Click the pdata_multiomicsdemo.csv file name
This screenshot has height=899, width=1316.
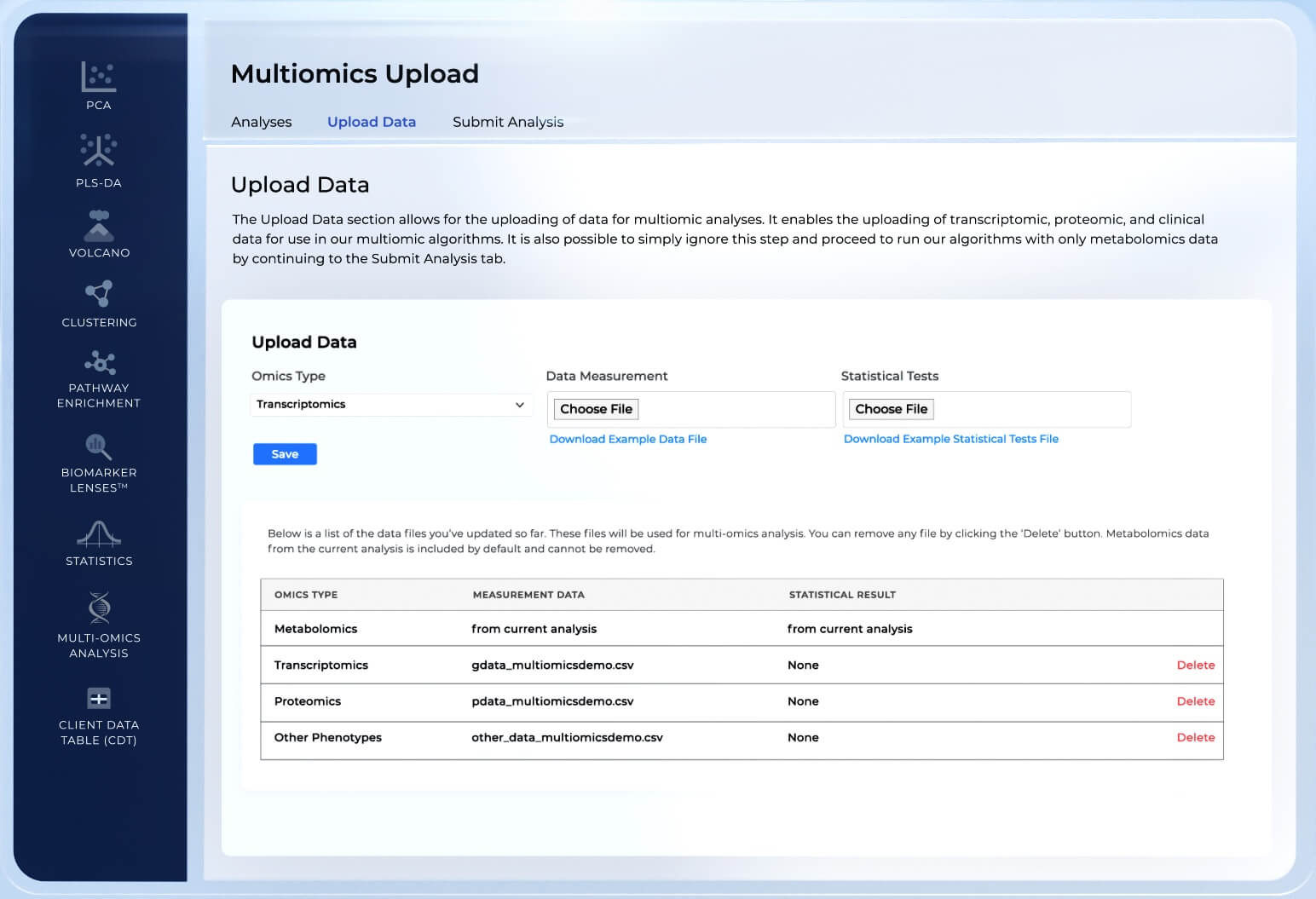pos(552,701)
